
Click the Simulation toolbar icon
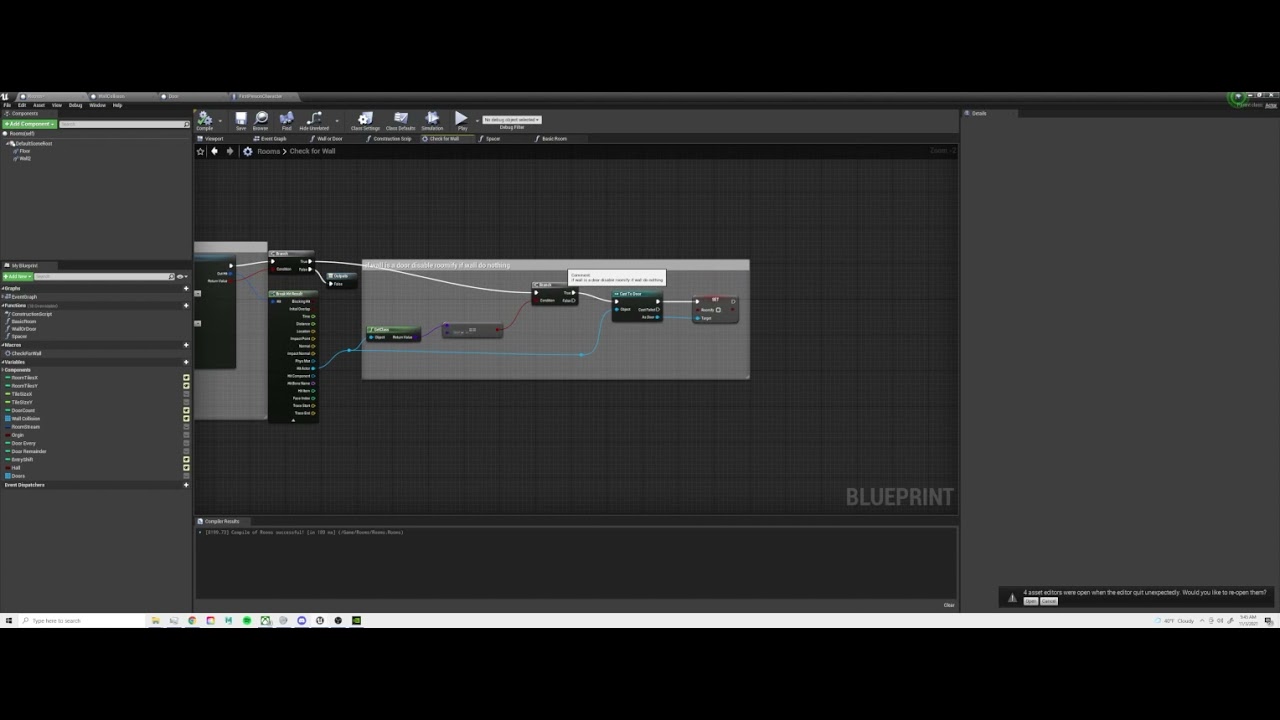[432, 119]
